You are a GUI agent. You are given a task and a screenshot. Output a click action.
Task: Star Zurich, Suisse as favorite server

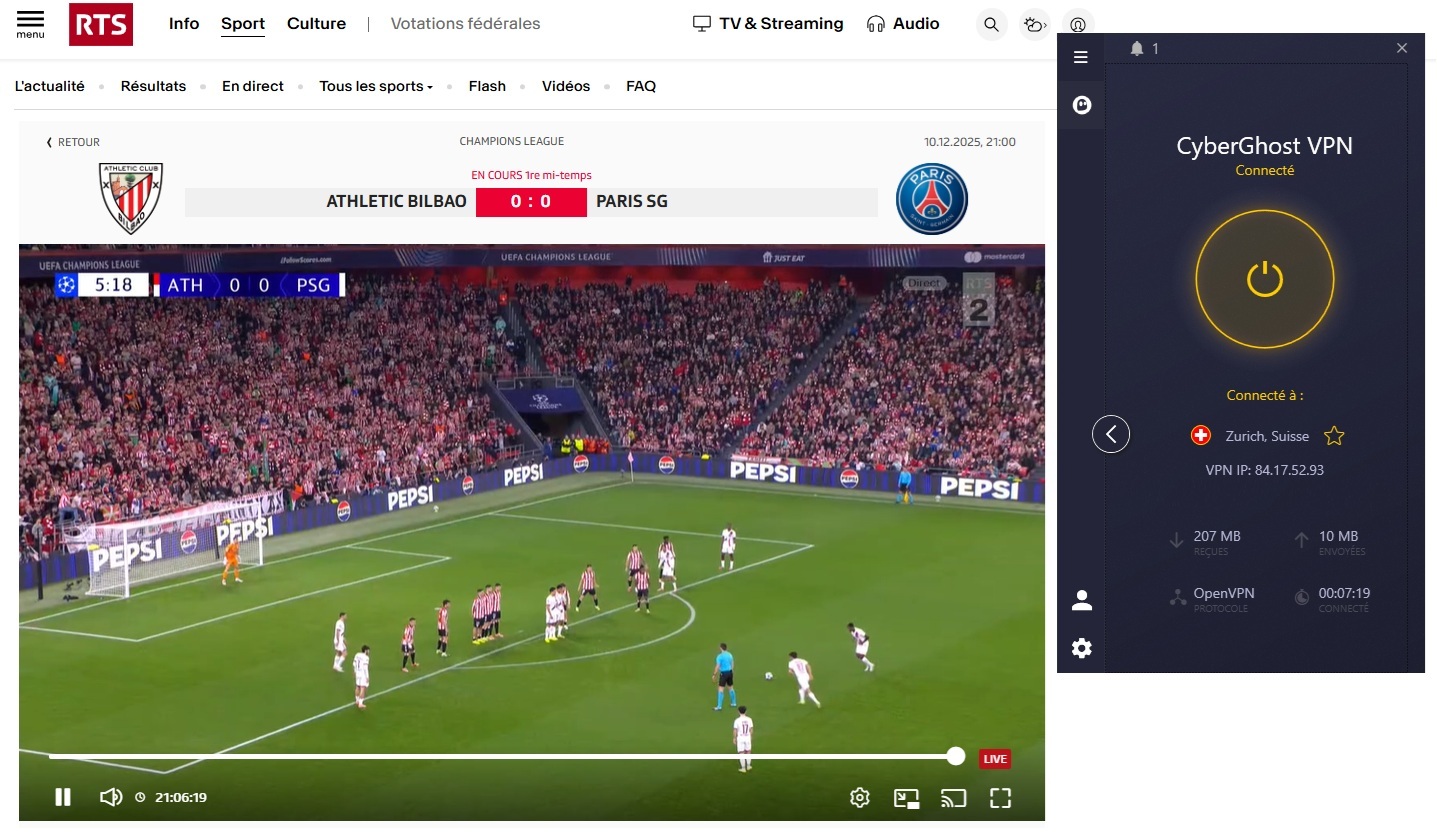click(x=1334, y=435)
